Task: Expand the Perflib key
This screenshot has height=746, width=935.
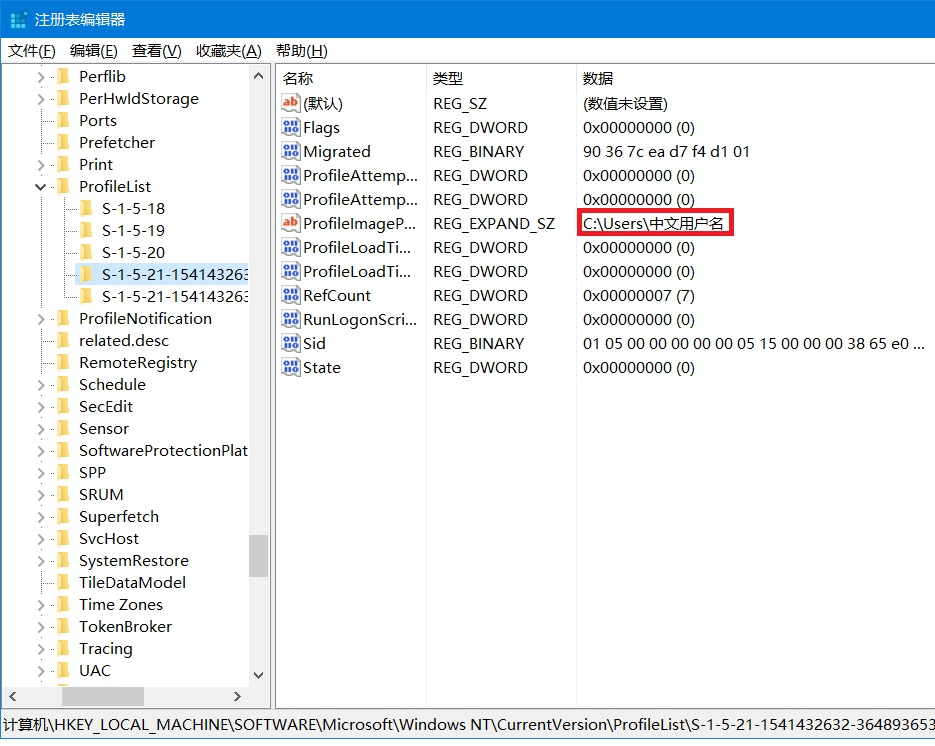Action: 41,77
